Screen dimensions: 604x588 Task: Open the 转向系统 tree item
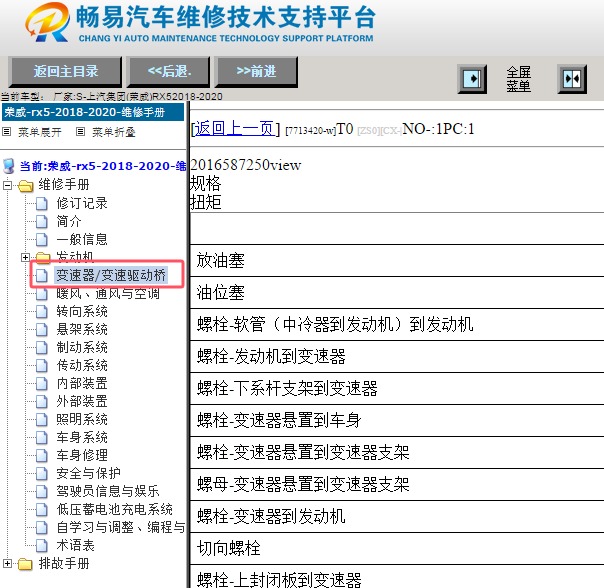pos(82,311)
